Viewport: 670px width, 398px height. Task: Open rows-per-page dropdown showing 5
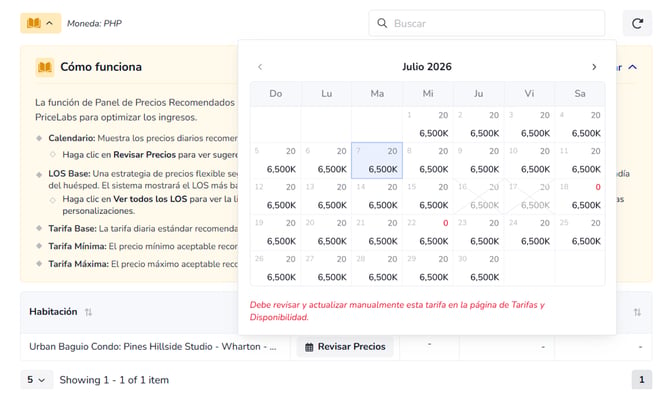[36, 380]
